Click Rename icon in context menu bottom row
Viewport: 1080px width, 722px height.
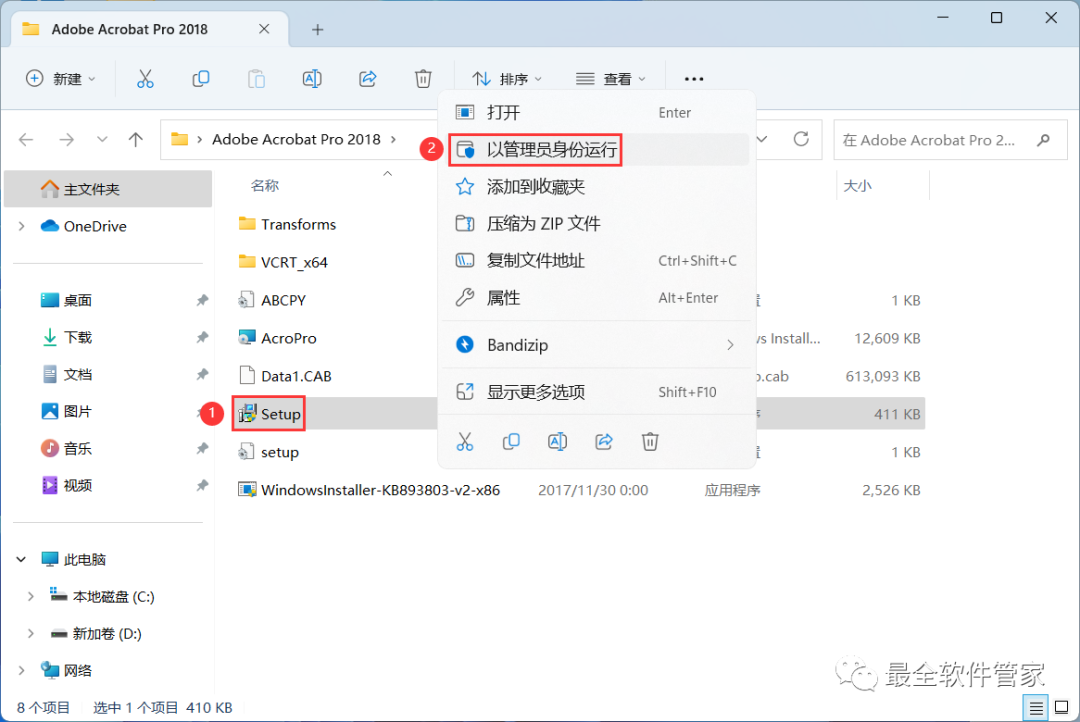(557, 442)
